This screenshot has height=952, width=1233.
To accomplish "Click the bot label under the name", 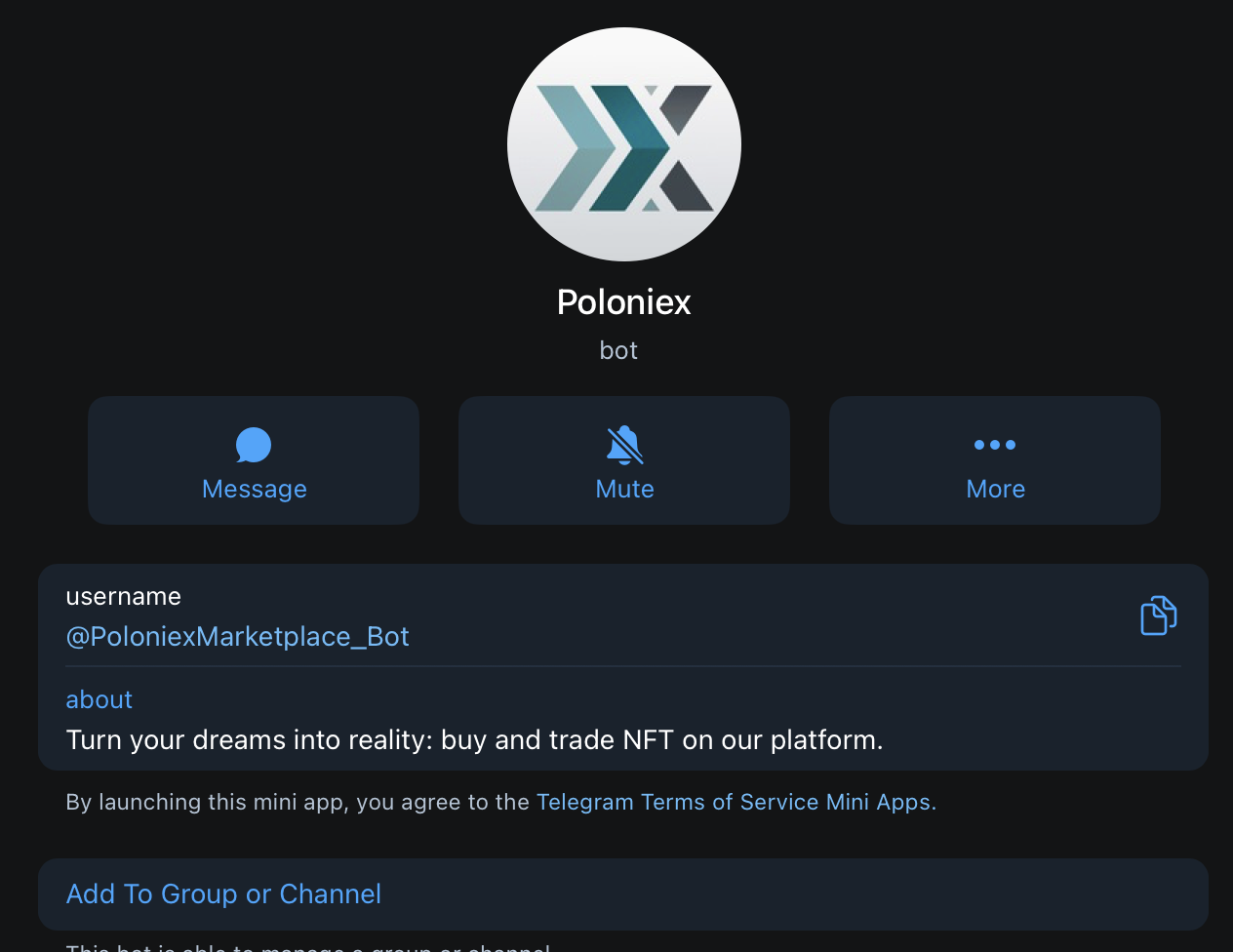I will pyautogui.click(x=618, y=349).
